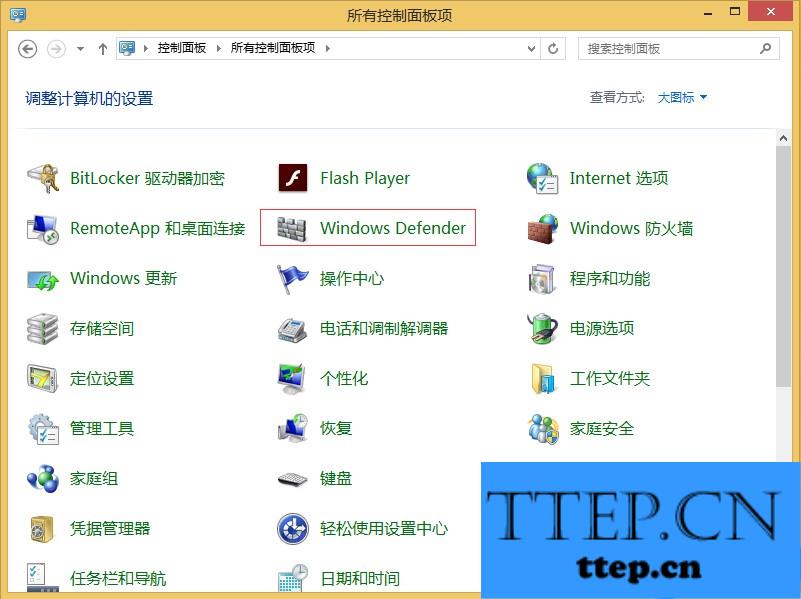Open the 日期和时间 calendar icon
Viewport: 801px width, 599px height.
(293, 578)
